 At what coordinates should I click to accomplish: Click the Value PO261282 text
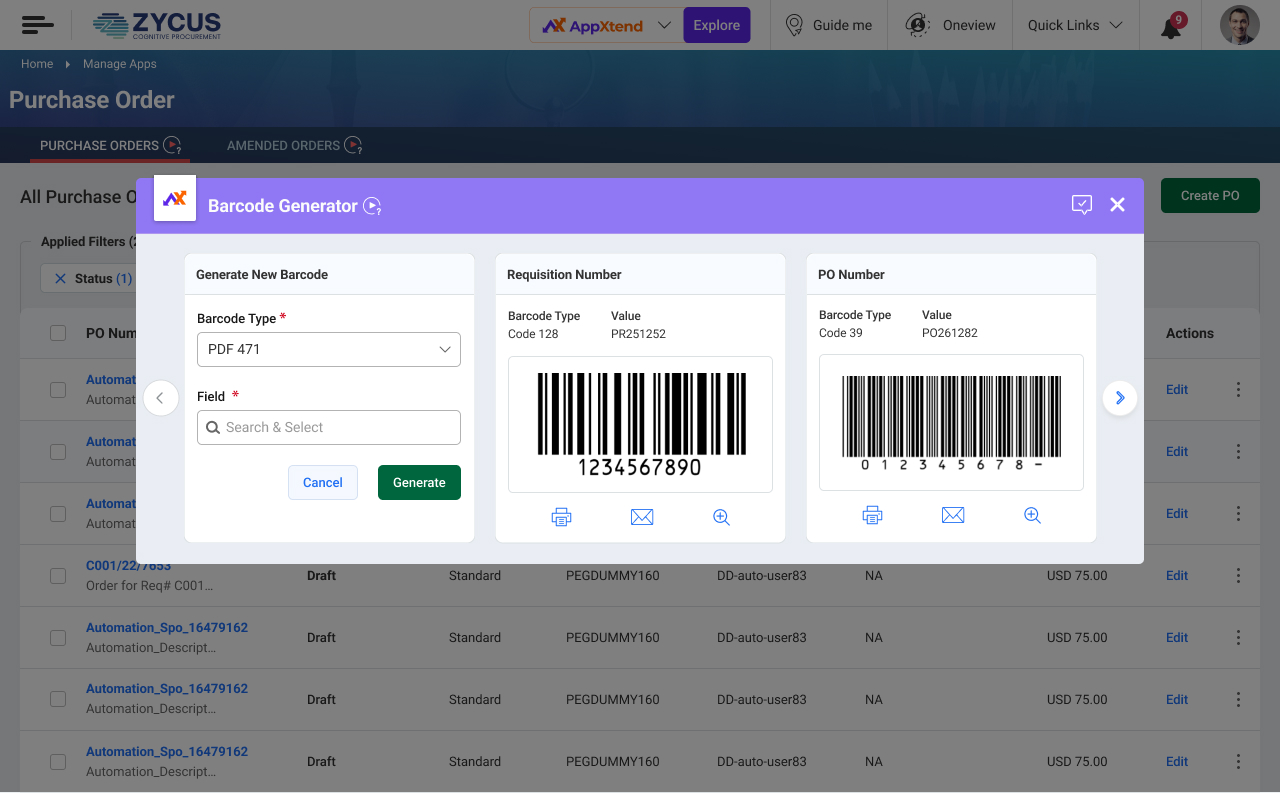(x=950, y=333)
